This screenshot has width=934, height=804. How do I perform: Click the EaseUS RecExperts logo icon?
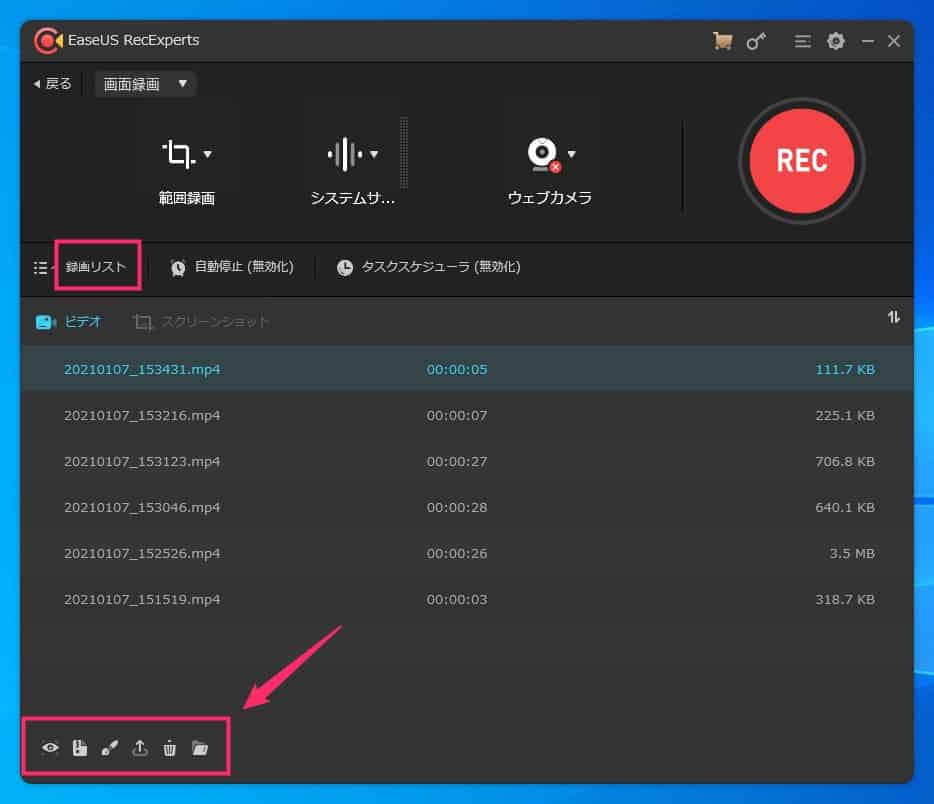coord(48,40)
